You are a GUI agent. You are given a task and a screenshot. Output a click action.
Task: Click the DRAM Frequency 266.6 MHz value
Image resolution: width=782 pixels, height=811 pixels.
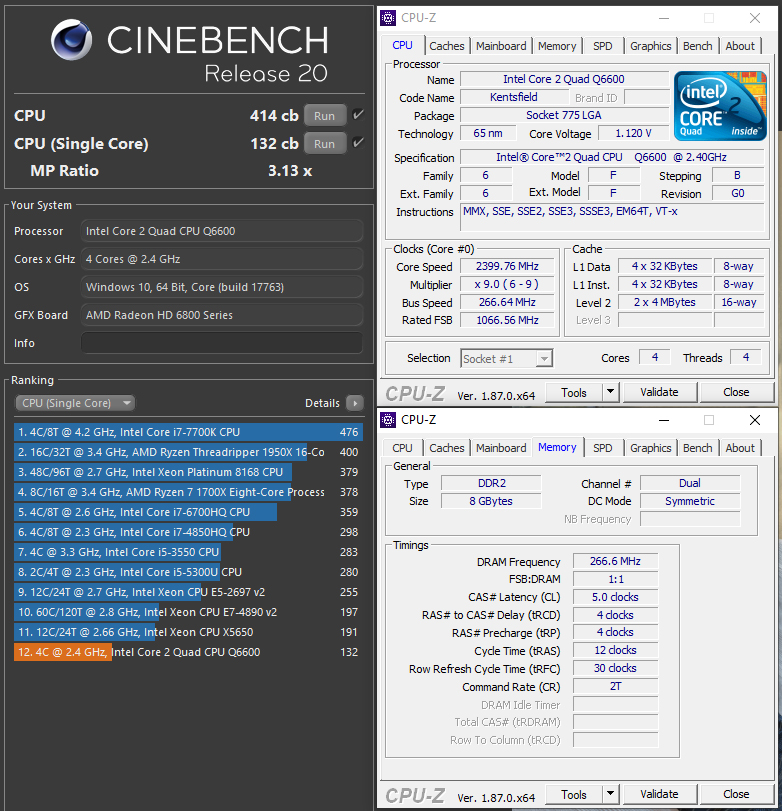[x=615, y=561]
